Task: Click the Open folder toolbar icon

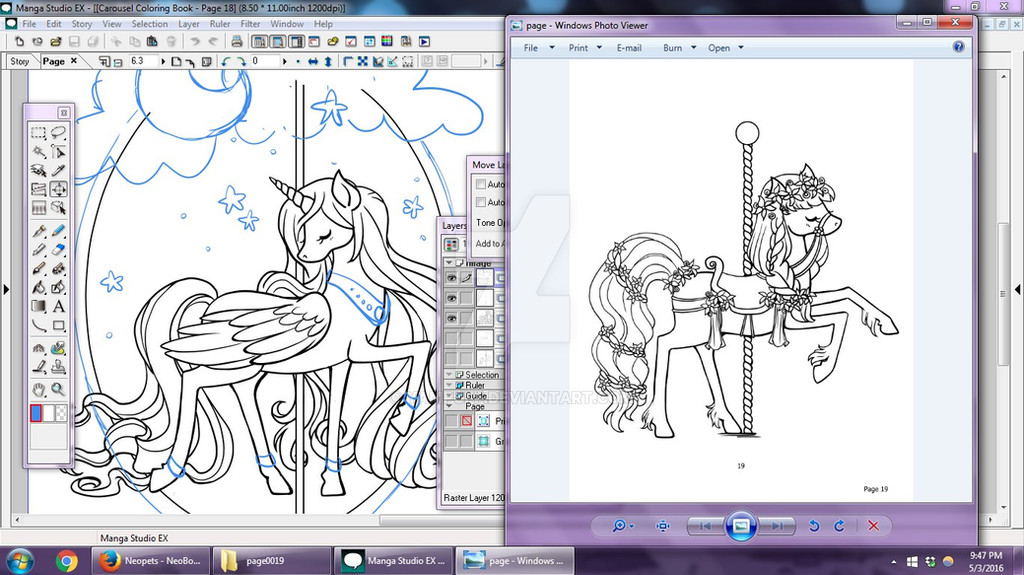Action: (x=56, y=41)
